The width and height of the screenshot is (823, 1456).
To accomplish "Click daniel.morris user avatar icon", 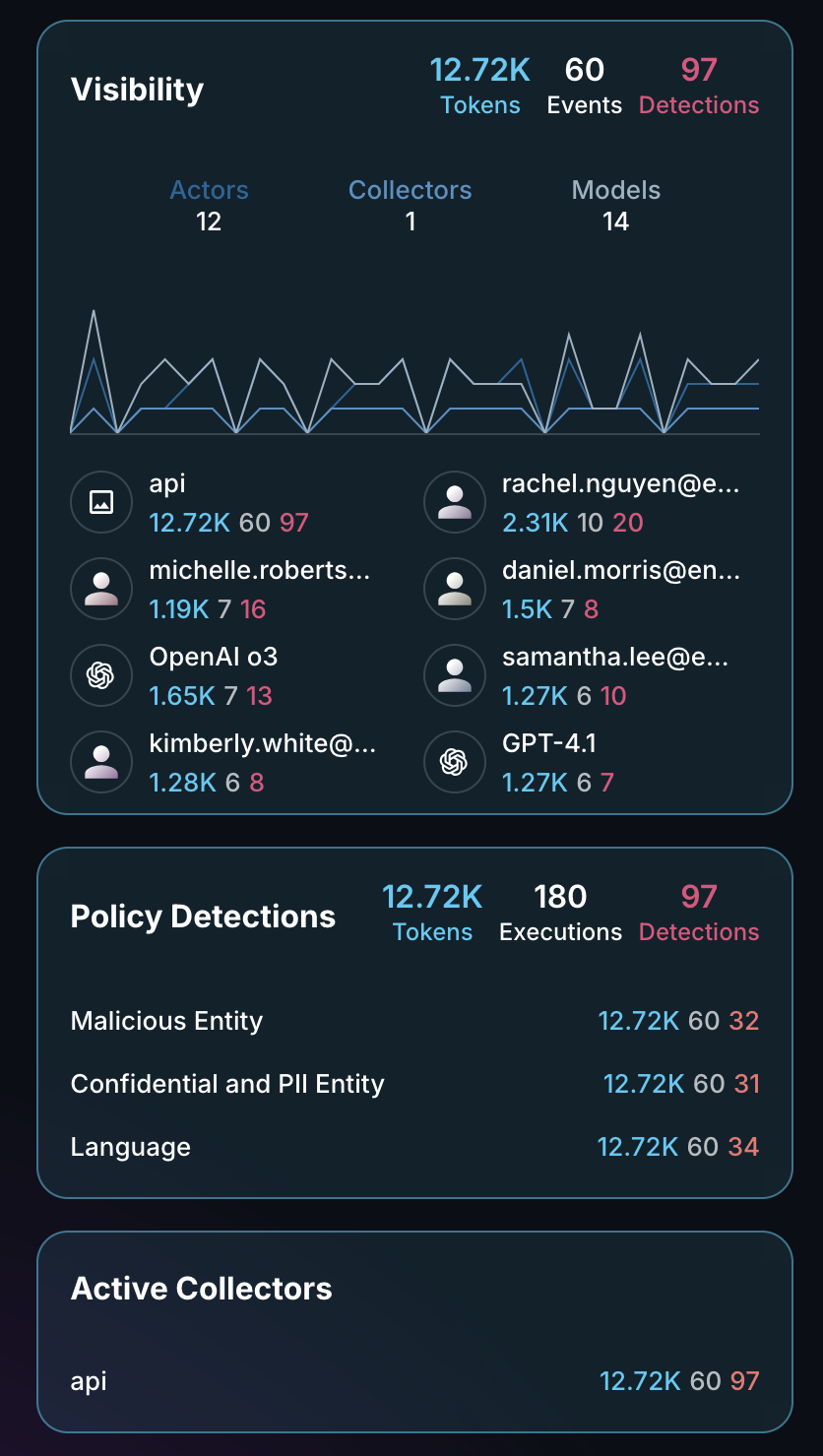I will click(454, 589).
